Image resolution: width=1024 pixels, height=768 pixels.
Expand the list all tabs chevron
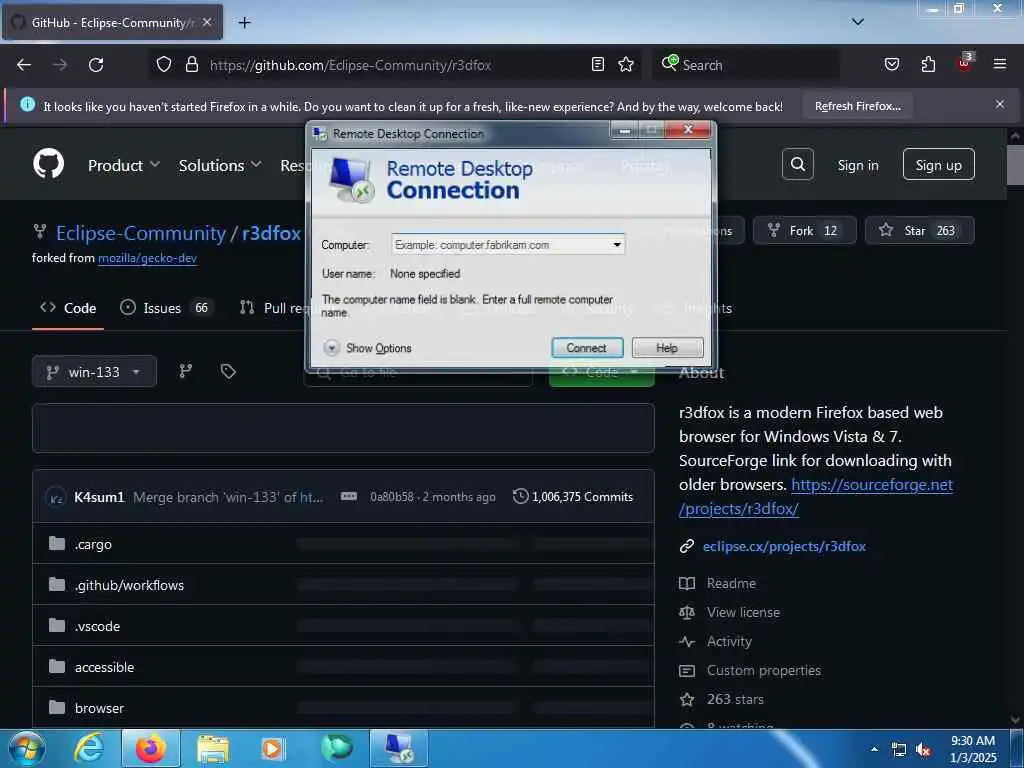[857, 22]
